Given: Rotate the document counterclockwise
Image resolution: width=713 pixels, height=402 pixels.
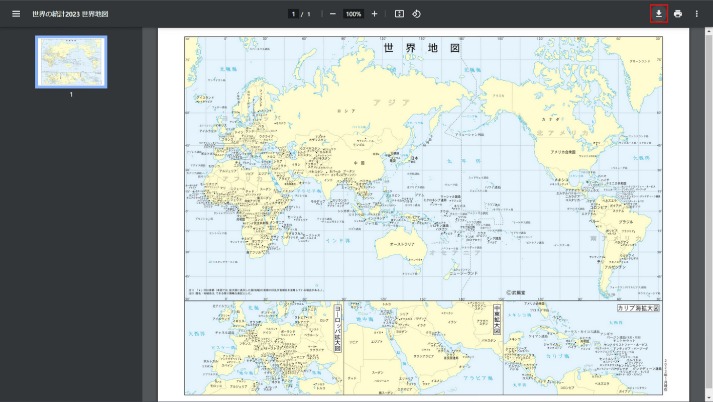Looking at the screenshot, I should click(416, 14).
